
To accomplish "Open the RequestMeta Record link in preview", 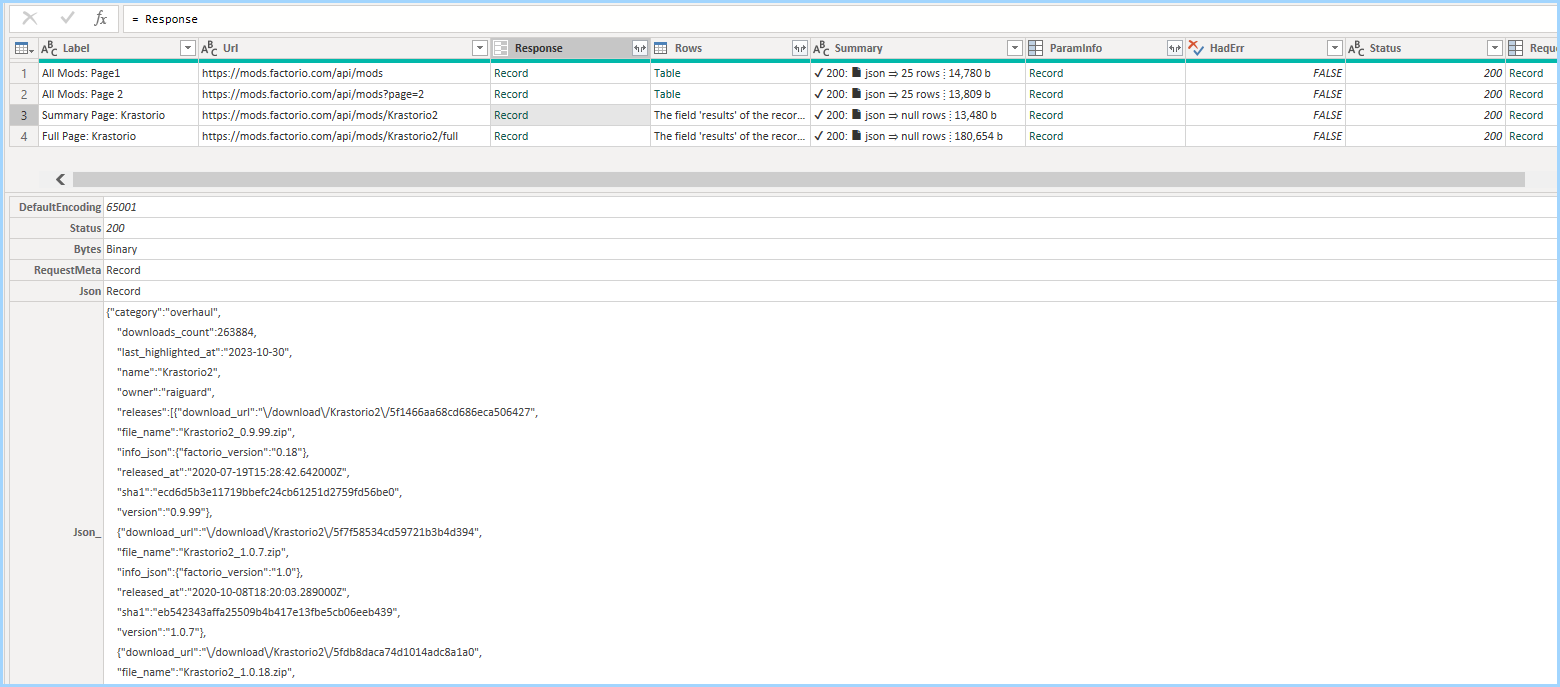I will coord(123,270).
